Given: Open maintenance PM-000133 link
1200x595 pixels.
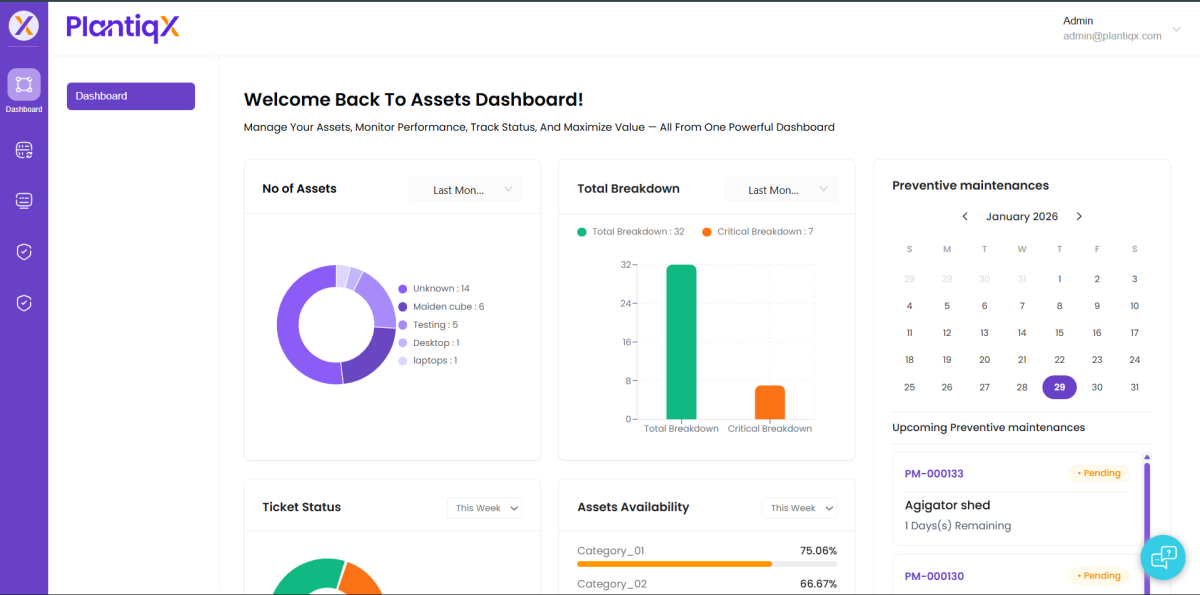Looking at the screenshot, I should point(934,474).
